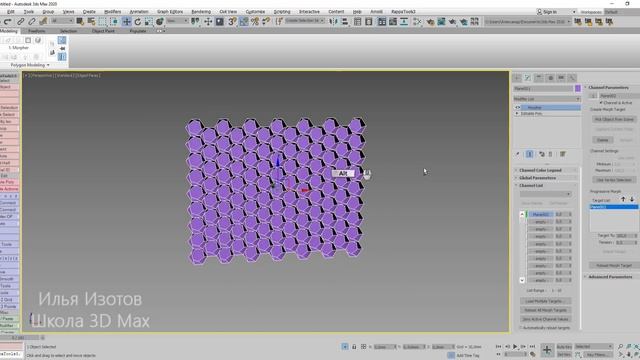Open the Scene Explorer toggle icon

pyautogui.click(x=357, y=22)
